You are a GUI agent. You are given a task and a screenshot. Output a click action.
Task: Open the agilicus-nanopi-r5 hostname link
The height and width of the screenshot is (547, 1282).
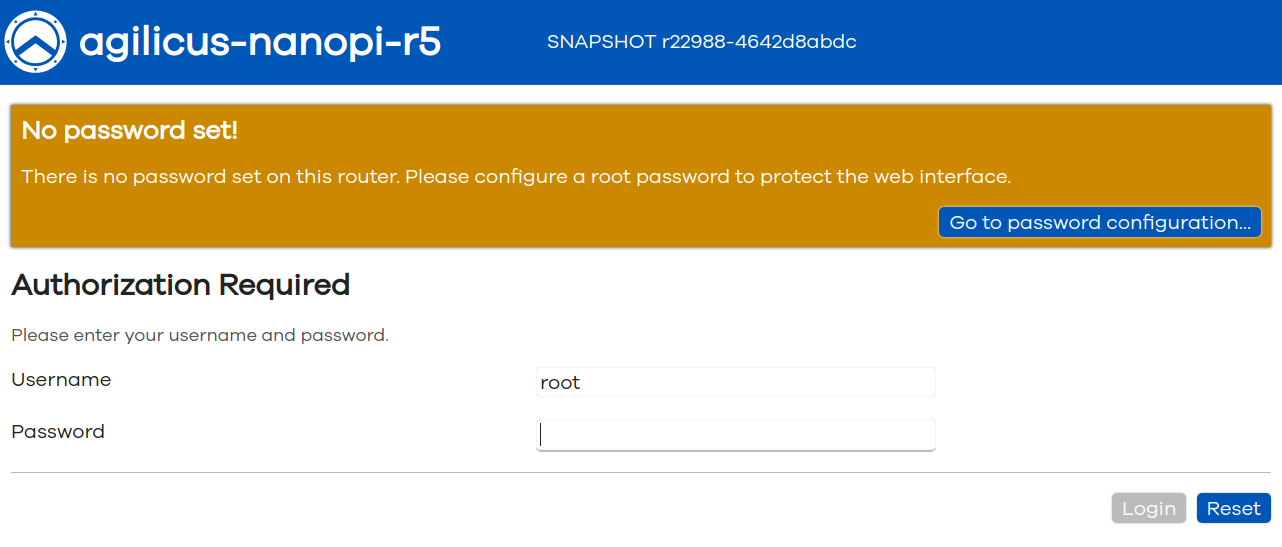pos(260,43)
